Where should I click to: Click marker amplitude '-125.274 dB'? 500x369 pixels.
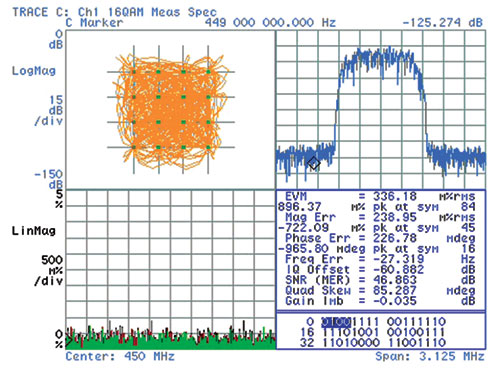[x=442, y=23]
